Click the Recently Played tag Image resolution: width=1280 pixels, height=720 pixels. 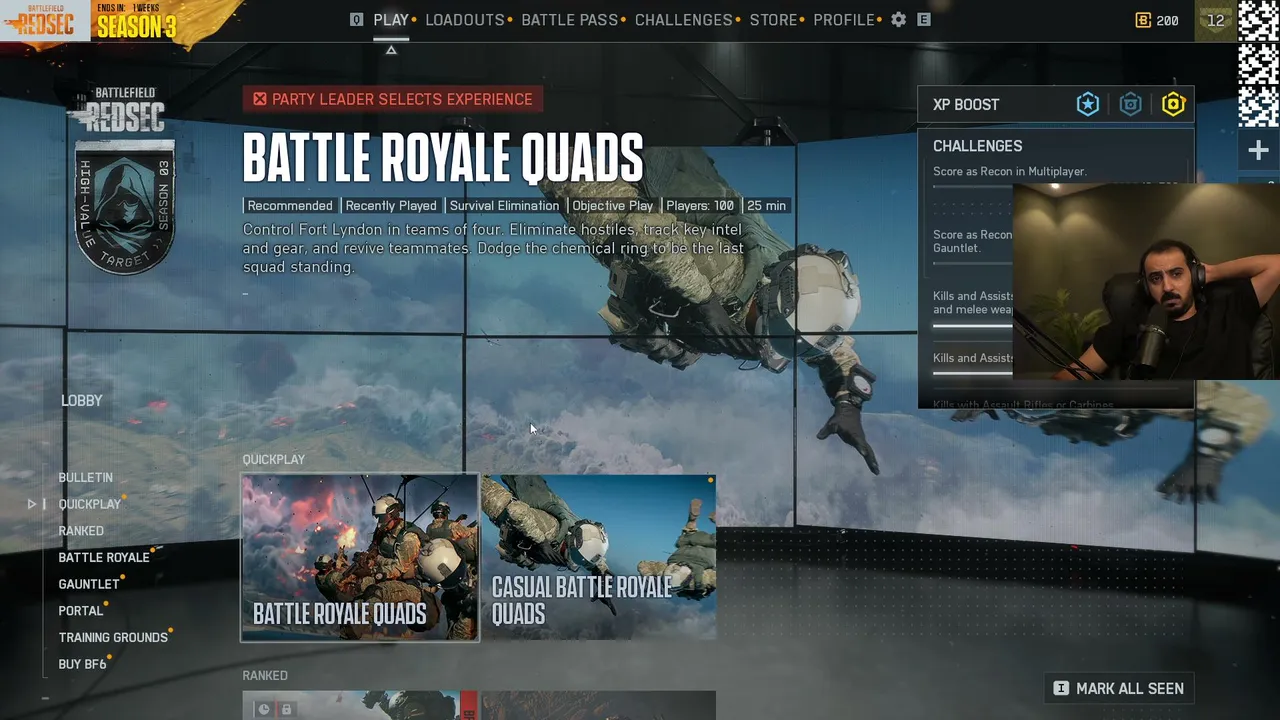tap(391, 205)
